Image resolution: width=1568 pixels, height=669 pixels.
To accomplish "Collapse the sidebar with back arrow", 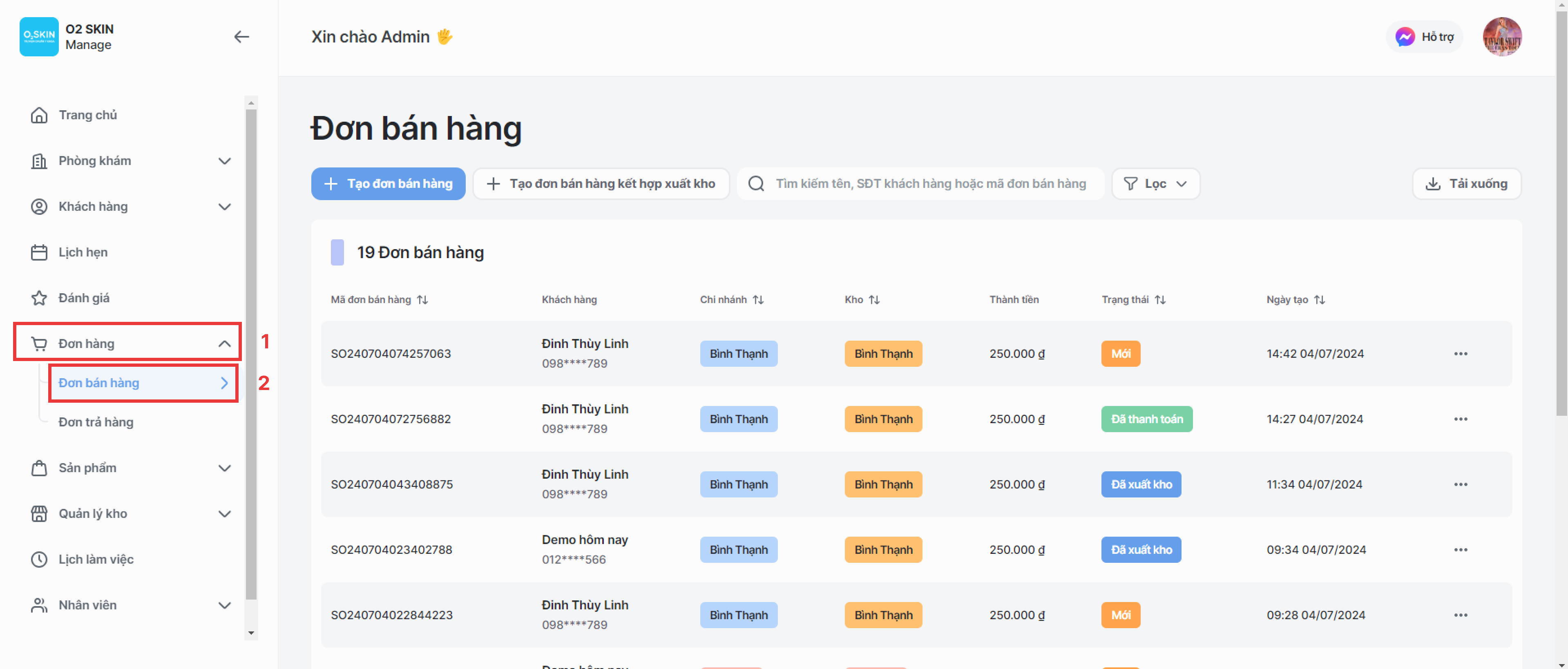I will [x=241, y=37].
